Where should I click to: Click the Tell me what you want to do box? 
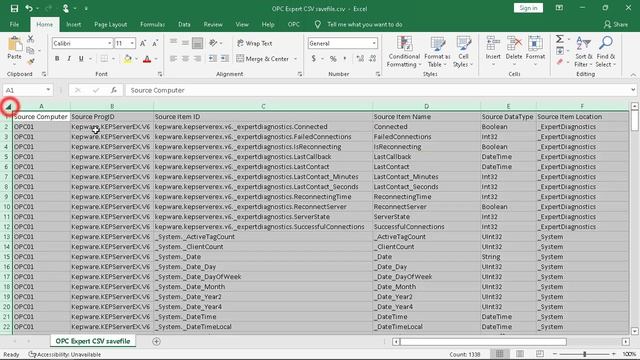(364, 24)
